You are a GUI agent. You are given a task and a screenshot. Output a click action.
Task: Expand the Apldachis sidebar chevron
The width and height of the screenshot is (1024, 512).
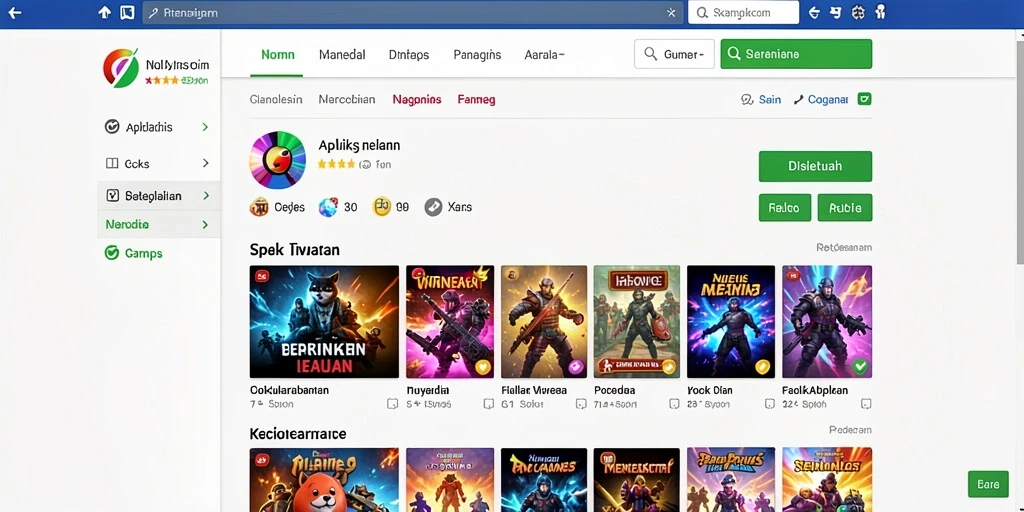coord(205,127)
